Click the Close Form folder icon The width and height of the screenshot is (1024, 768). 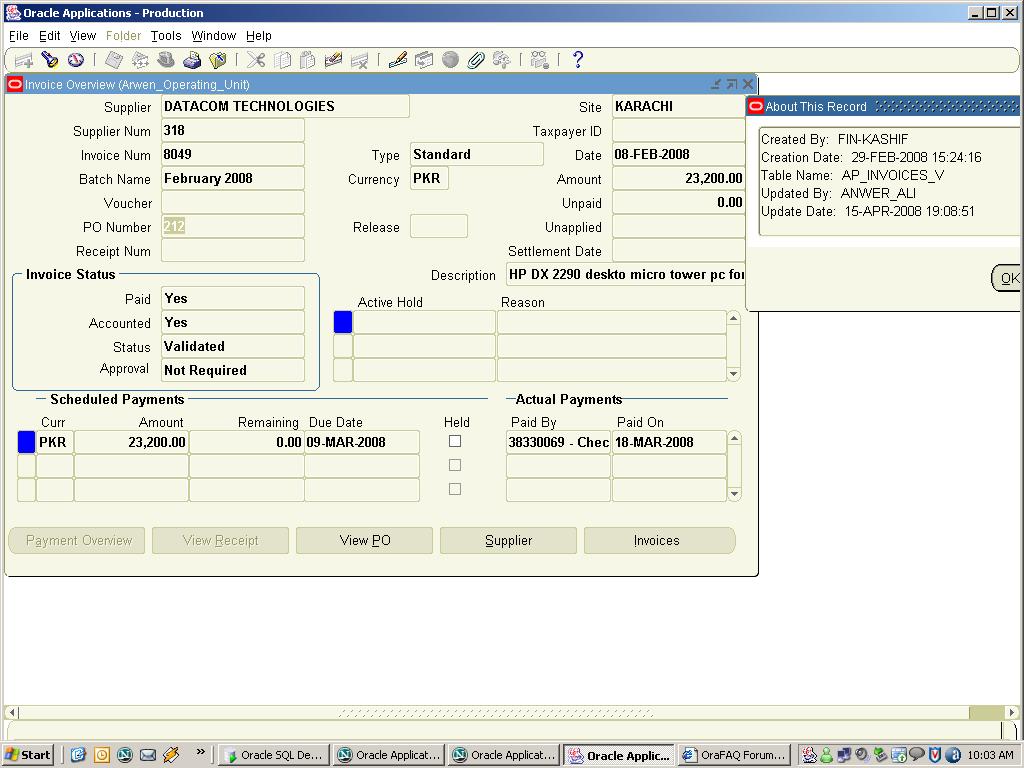pyautogui.click(x=217, y=61)
